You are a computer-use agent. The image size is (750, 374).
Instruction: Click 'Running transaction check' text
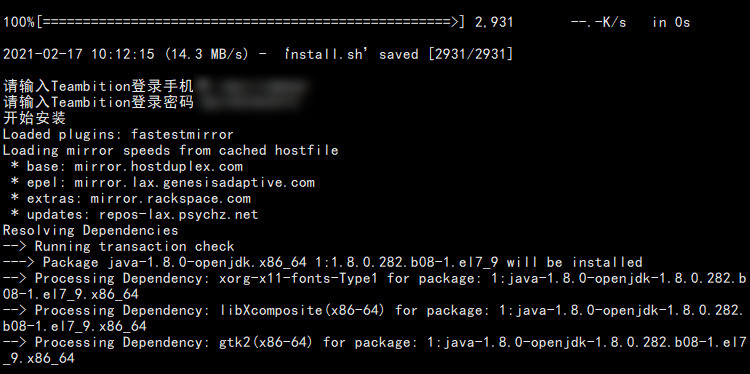point(134,246)
